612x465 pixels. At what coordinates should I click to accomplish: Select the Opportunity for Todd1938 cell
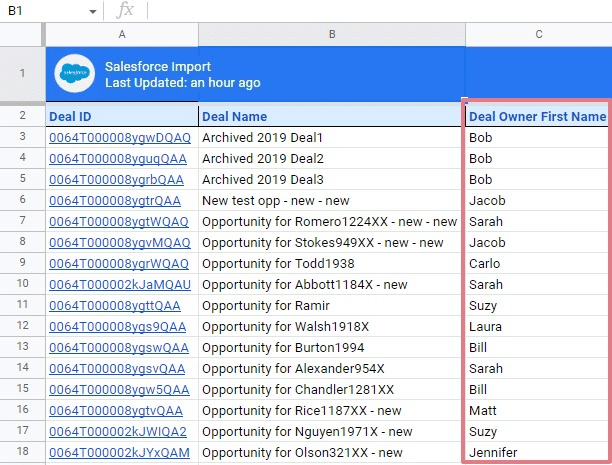coord(278,263)
